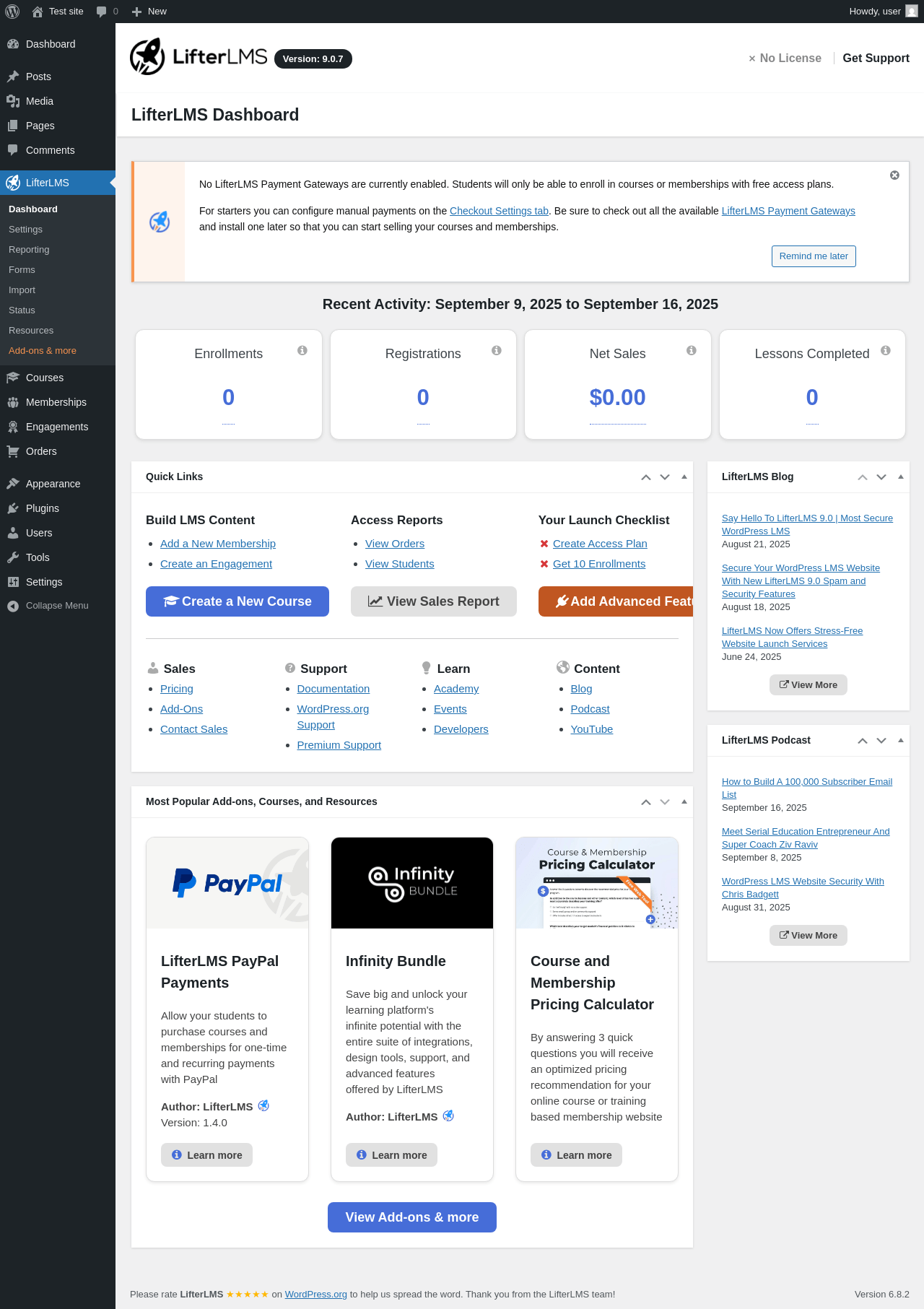Open Engagements menu in sidebar
924x1309 pixels.
(x=58, y=427)
